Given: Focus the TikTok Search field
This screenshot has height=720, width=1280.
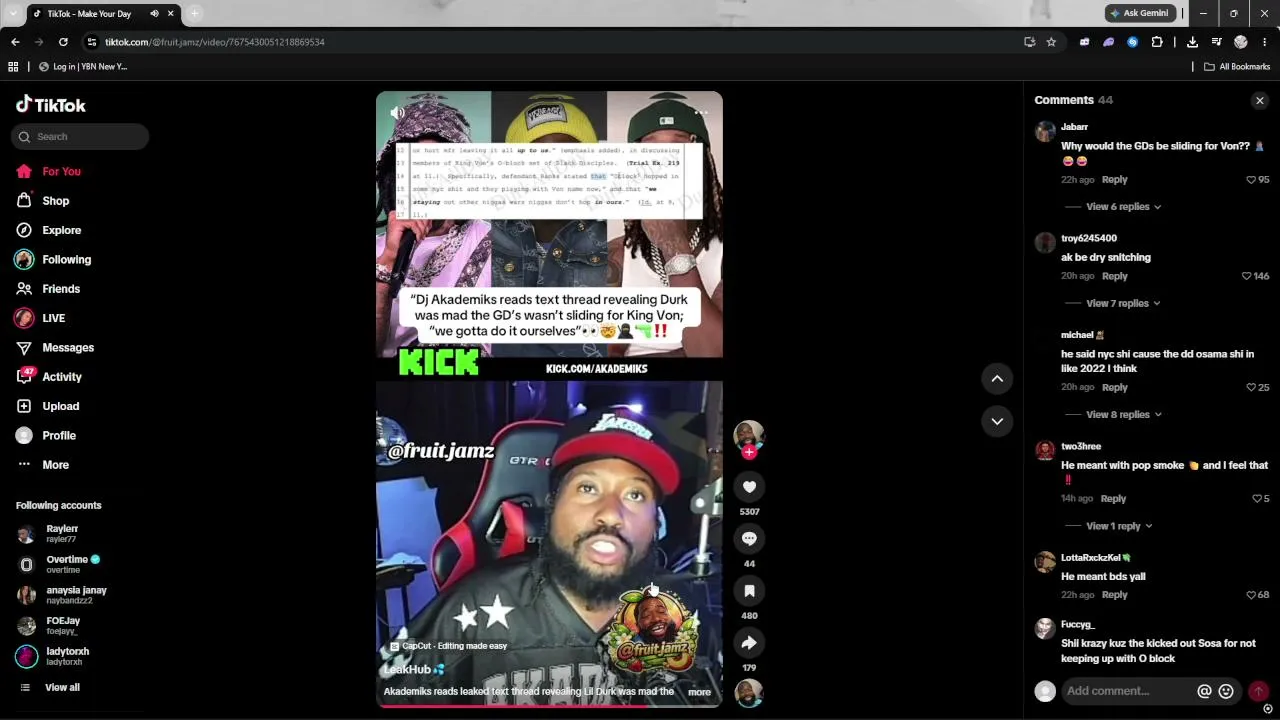Looking at the screenshot, I should coord(80,137).
